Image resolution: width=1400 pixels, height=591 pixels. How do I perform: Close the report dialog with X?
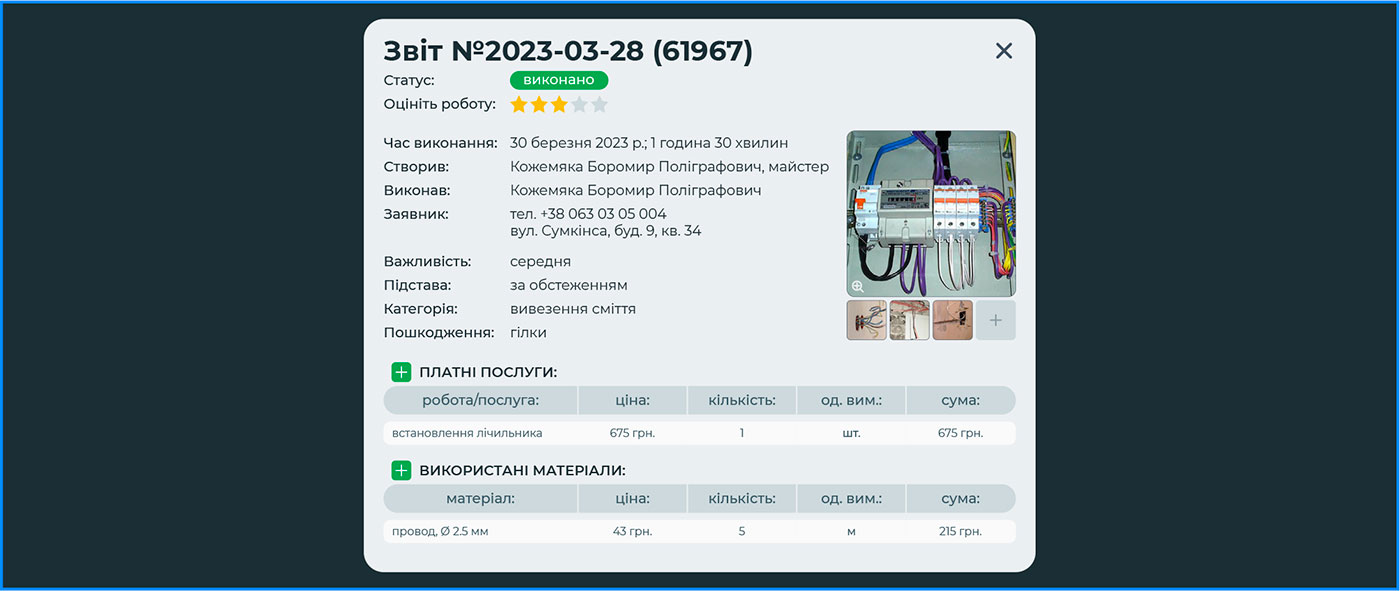pos(1004,51)
